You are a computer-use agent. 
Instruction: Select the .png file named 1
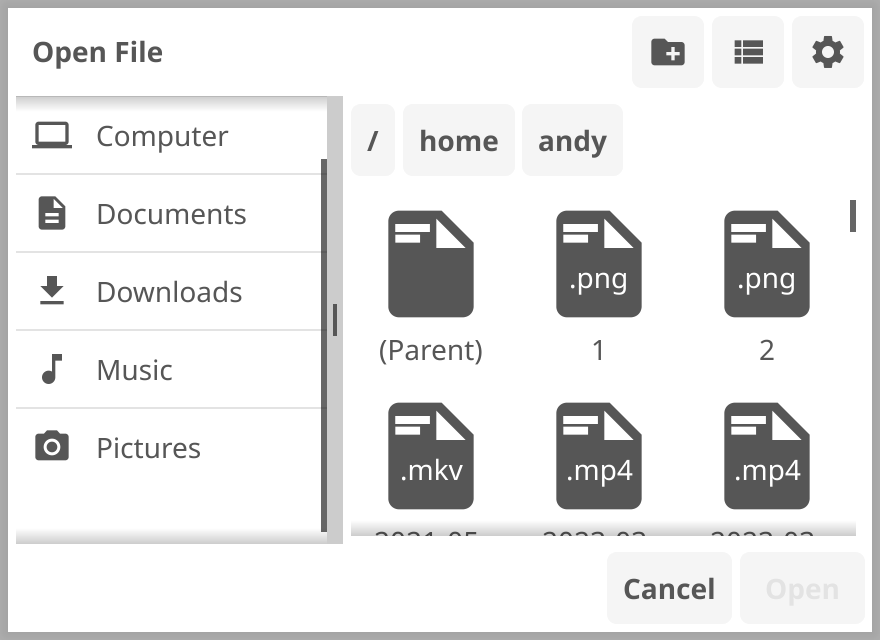pos(598,264)
